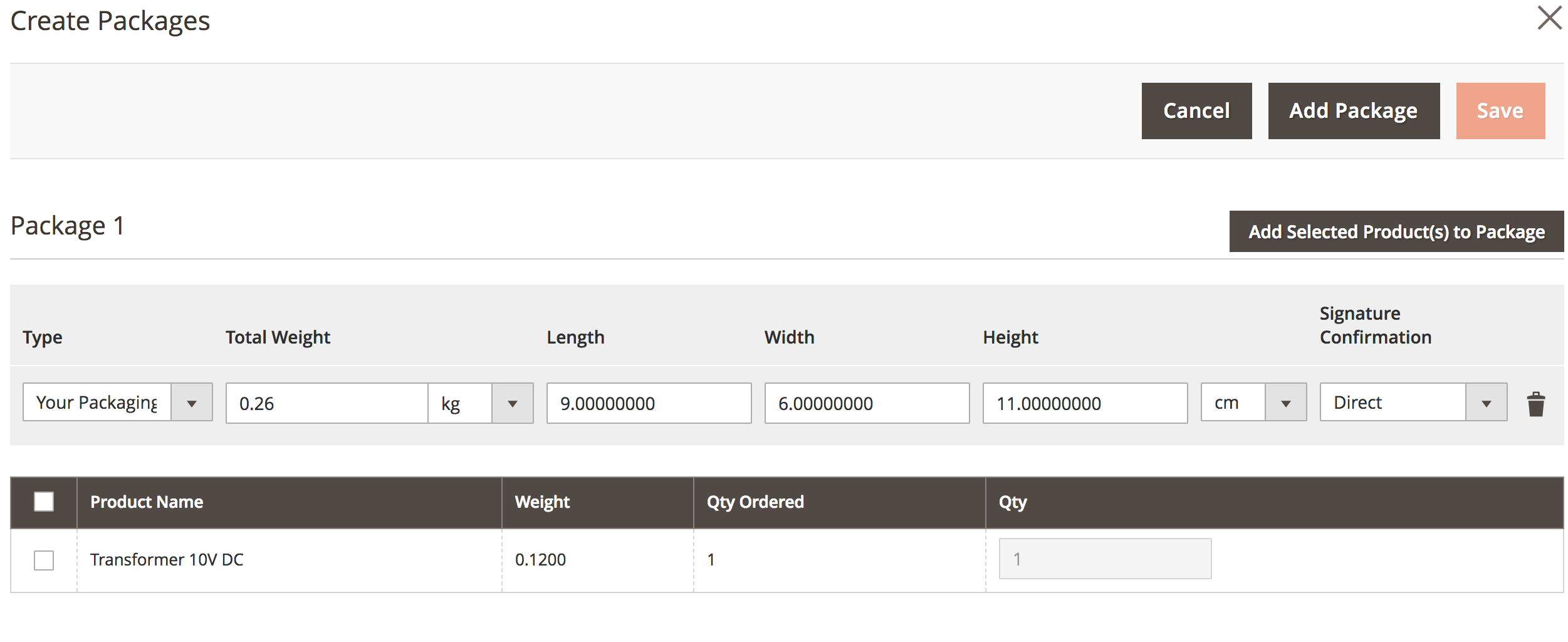Open the package Type dropdown
1568x642 pixels.
(x=117, y=403)
